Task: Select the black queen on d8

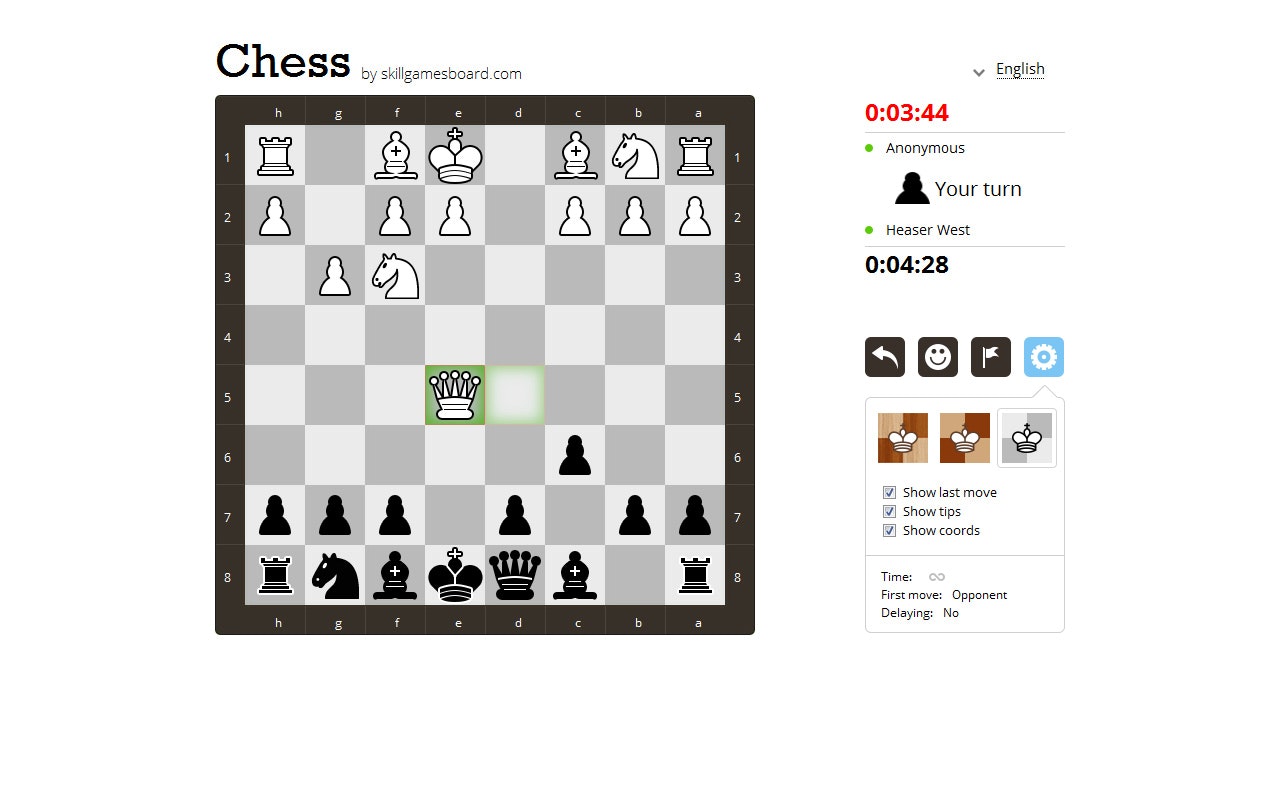Action: [515, 575]
